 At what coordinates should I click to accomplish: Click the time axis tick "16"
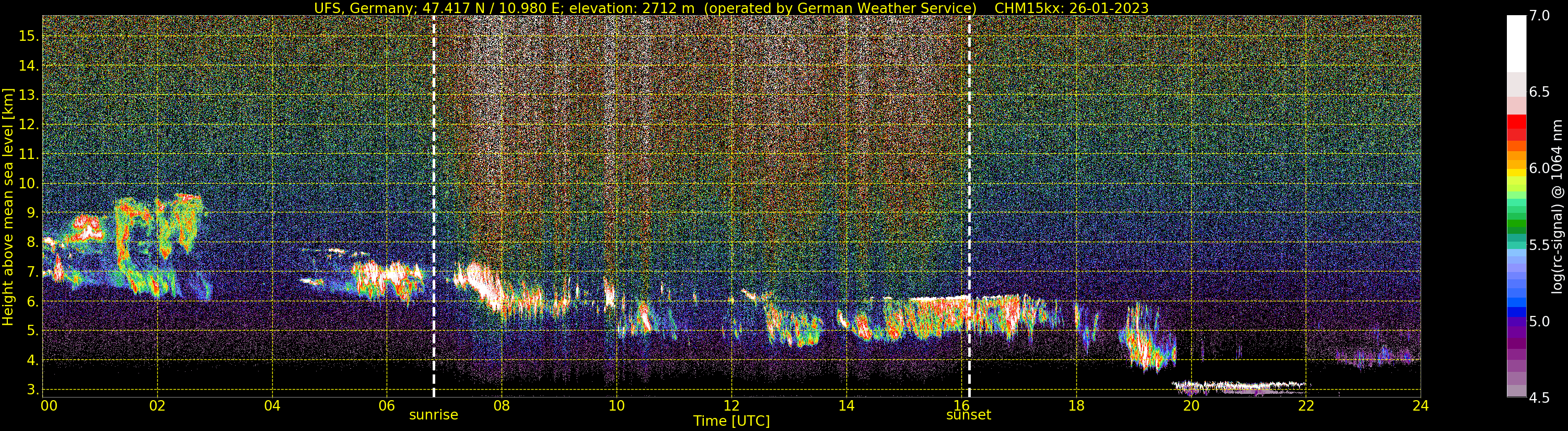[961, 406]
